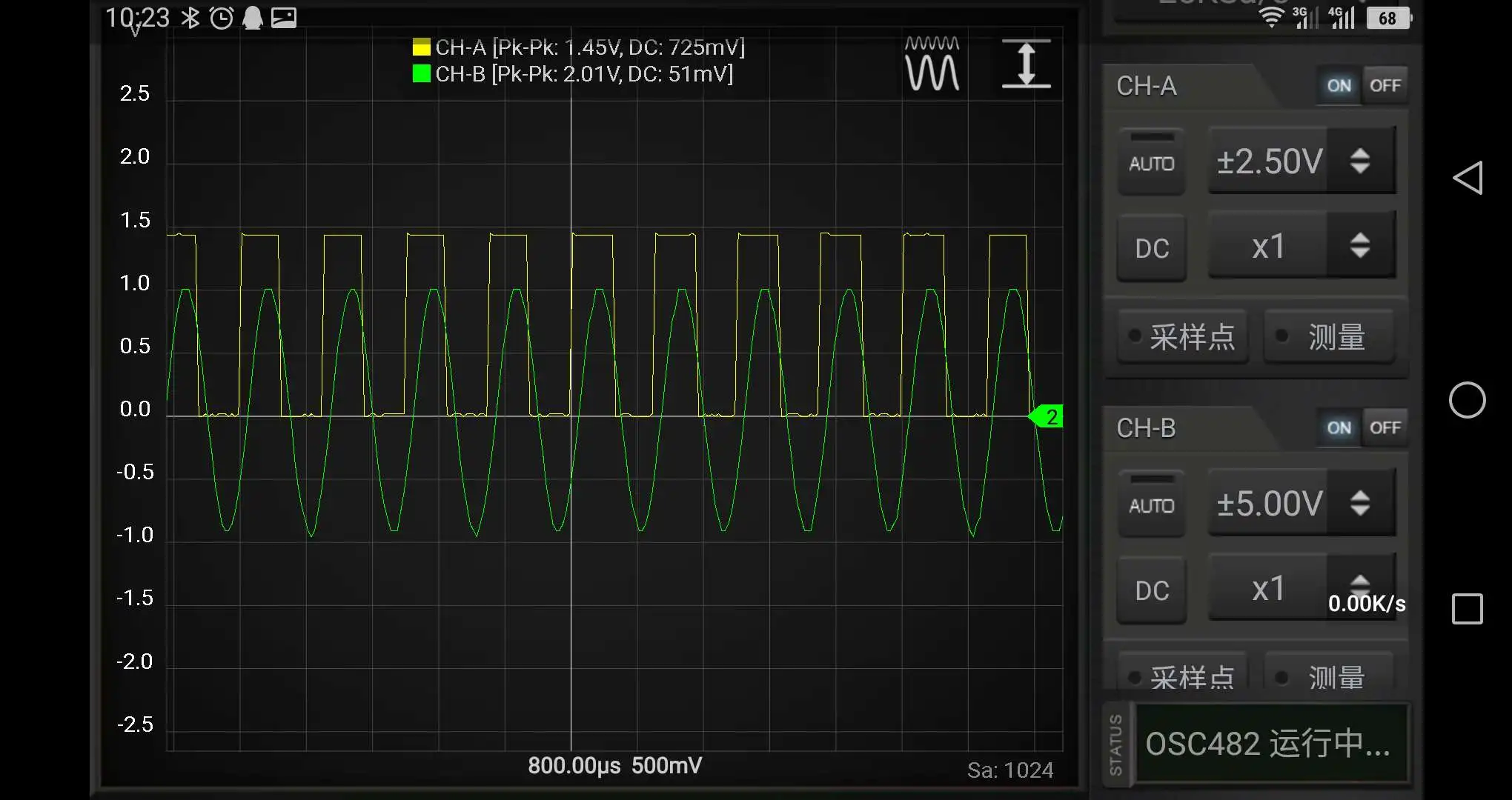Screen dimensions: 1512x800
Task: Tap CH-A 测量 button
Action: [1329, 337]
